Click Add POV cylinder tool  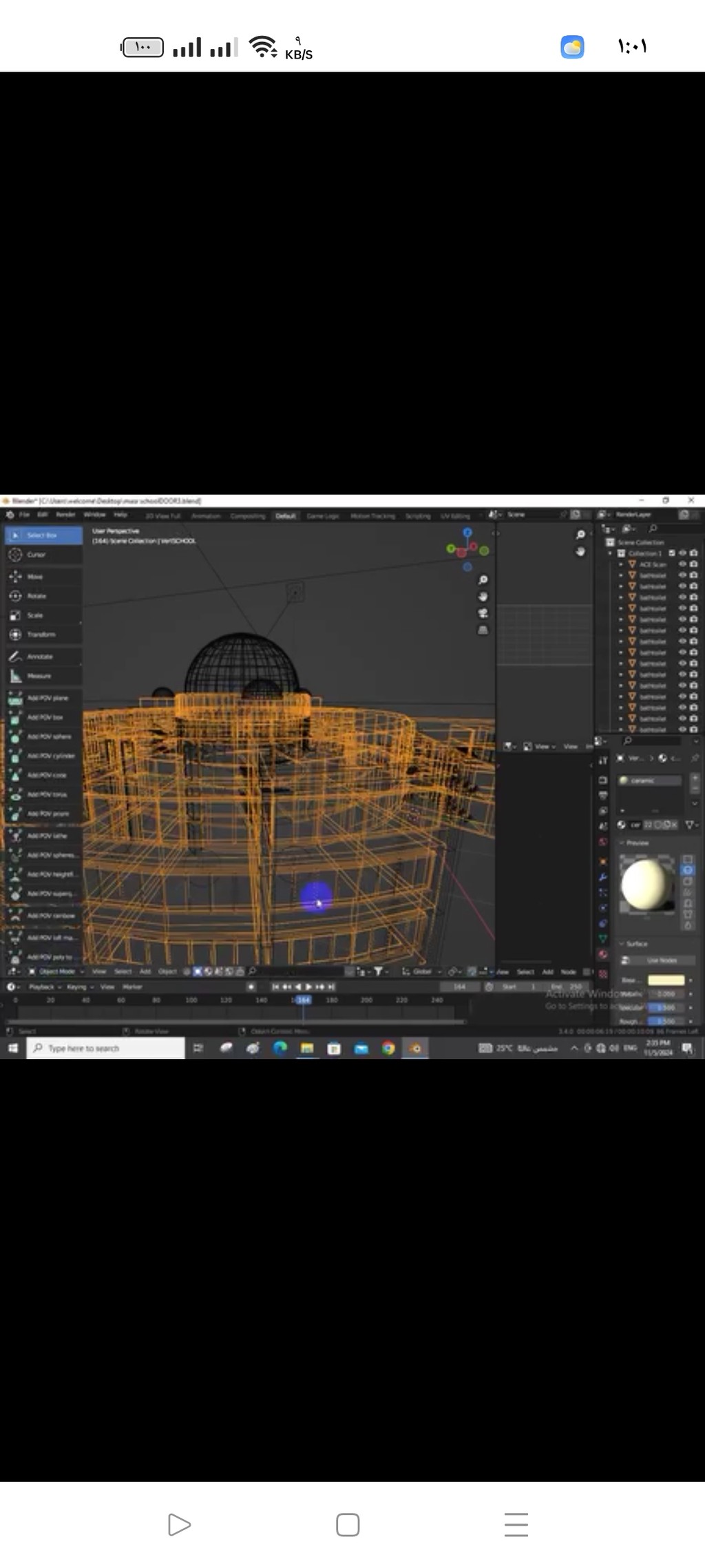tap(43, 756)
